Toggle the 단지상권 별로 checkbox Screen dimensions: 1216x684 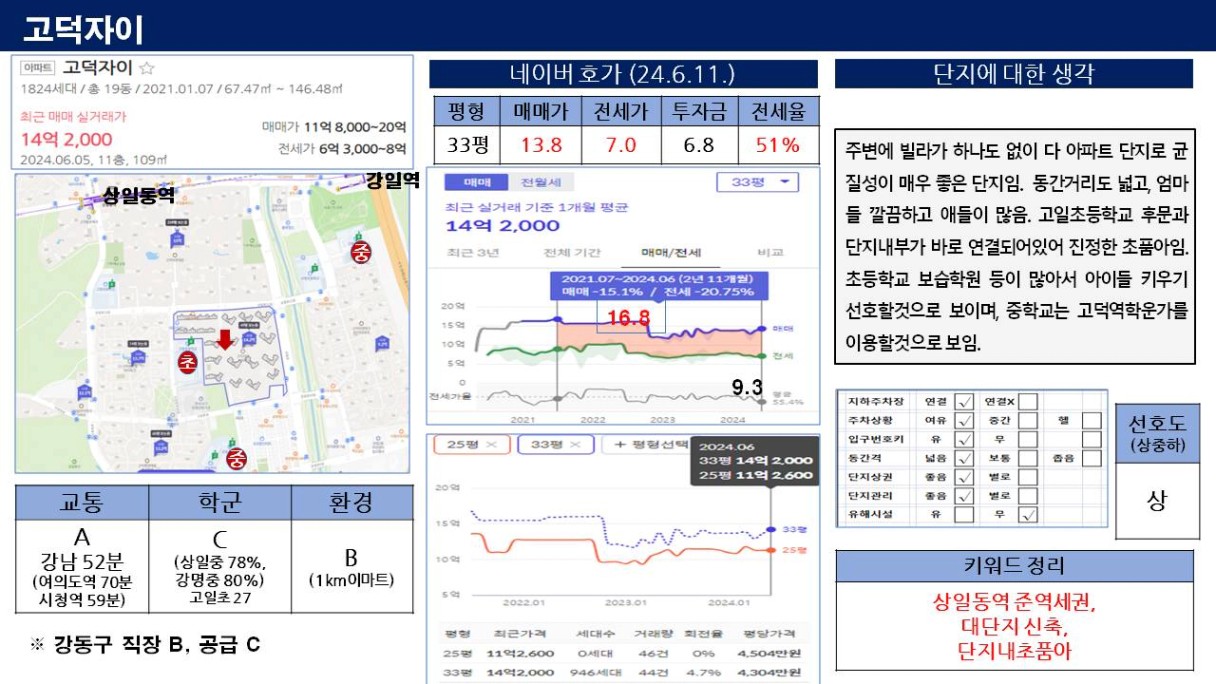click(1028, 477)
